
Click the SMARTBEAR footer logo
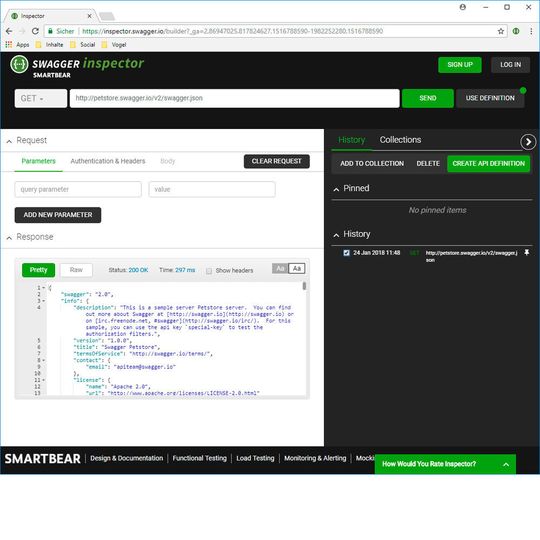pos(42,459)
